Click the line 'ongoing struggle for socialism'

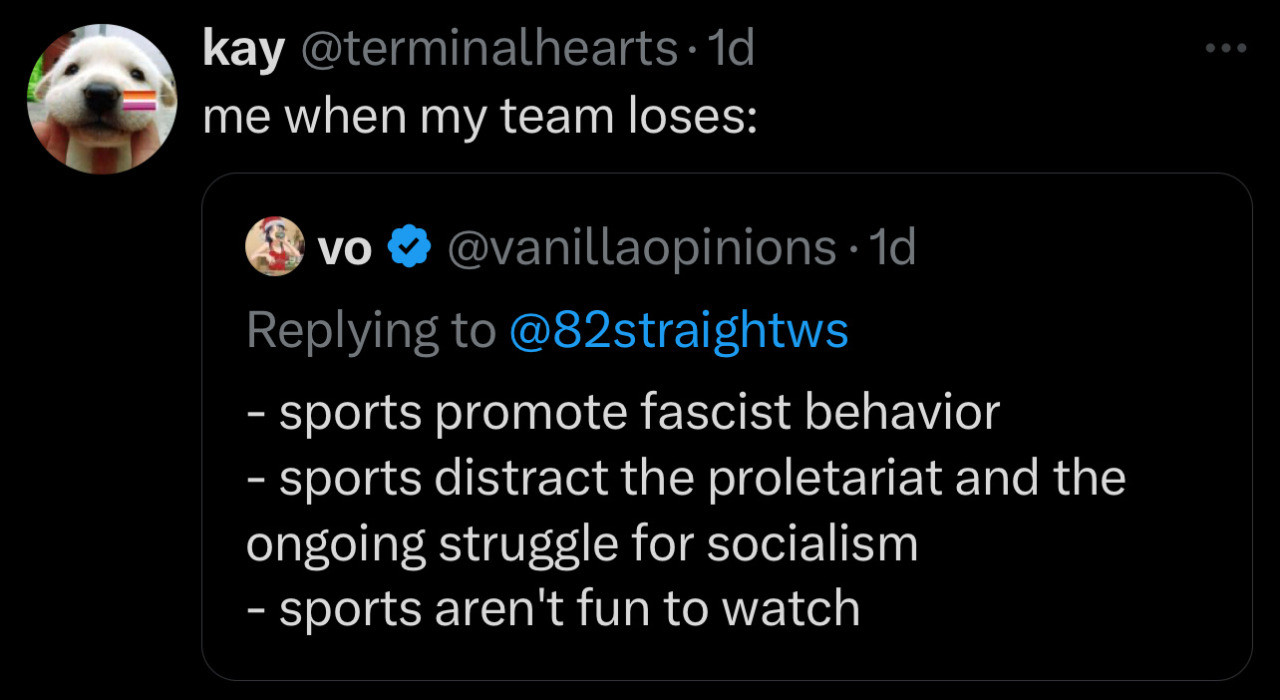coord(582,544)
